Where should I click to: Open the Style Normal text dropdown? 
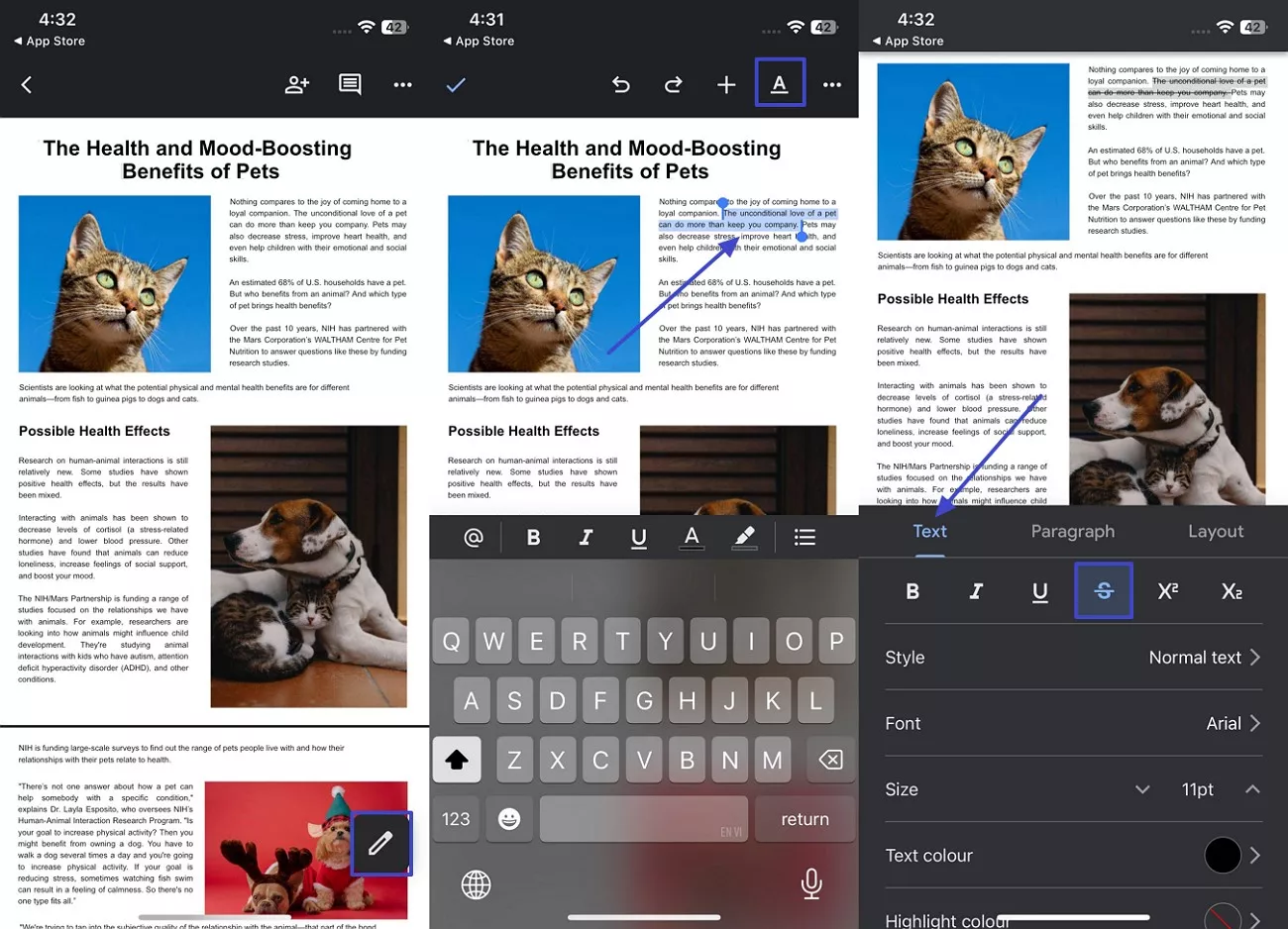pos(1205,657)
